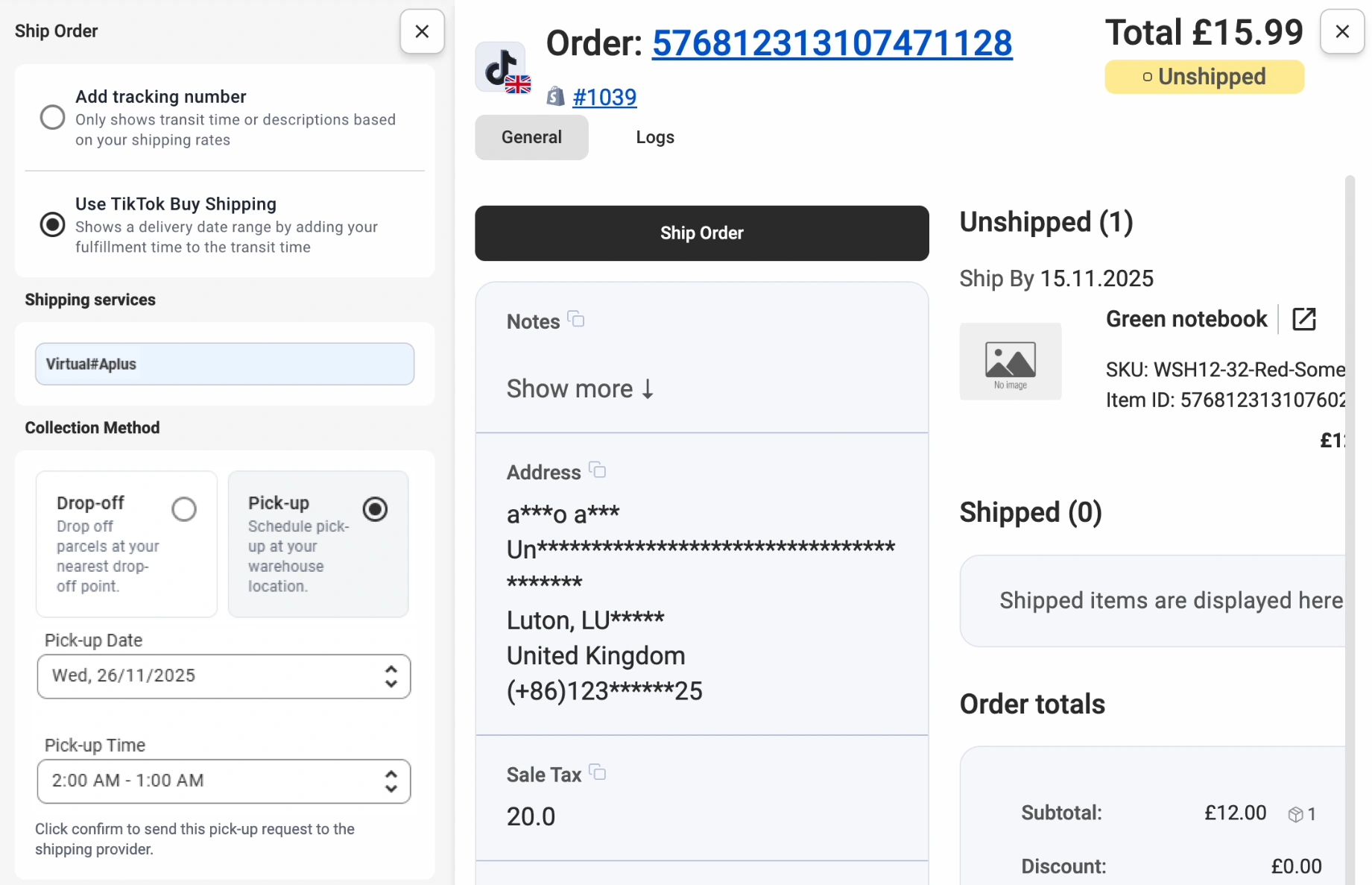Click the TikTok shop logo icon
The image size is (1372, 885).
[501, 67]
